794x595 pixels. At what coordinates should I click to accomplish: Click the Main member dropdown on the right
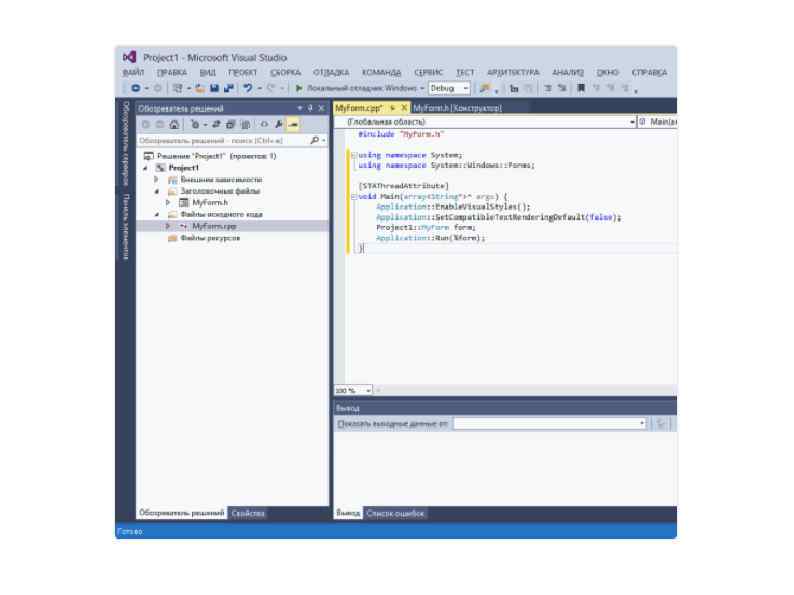(x=657, y=122)
